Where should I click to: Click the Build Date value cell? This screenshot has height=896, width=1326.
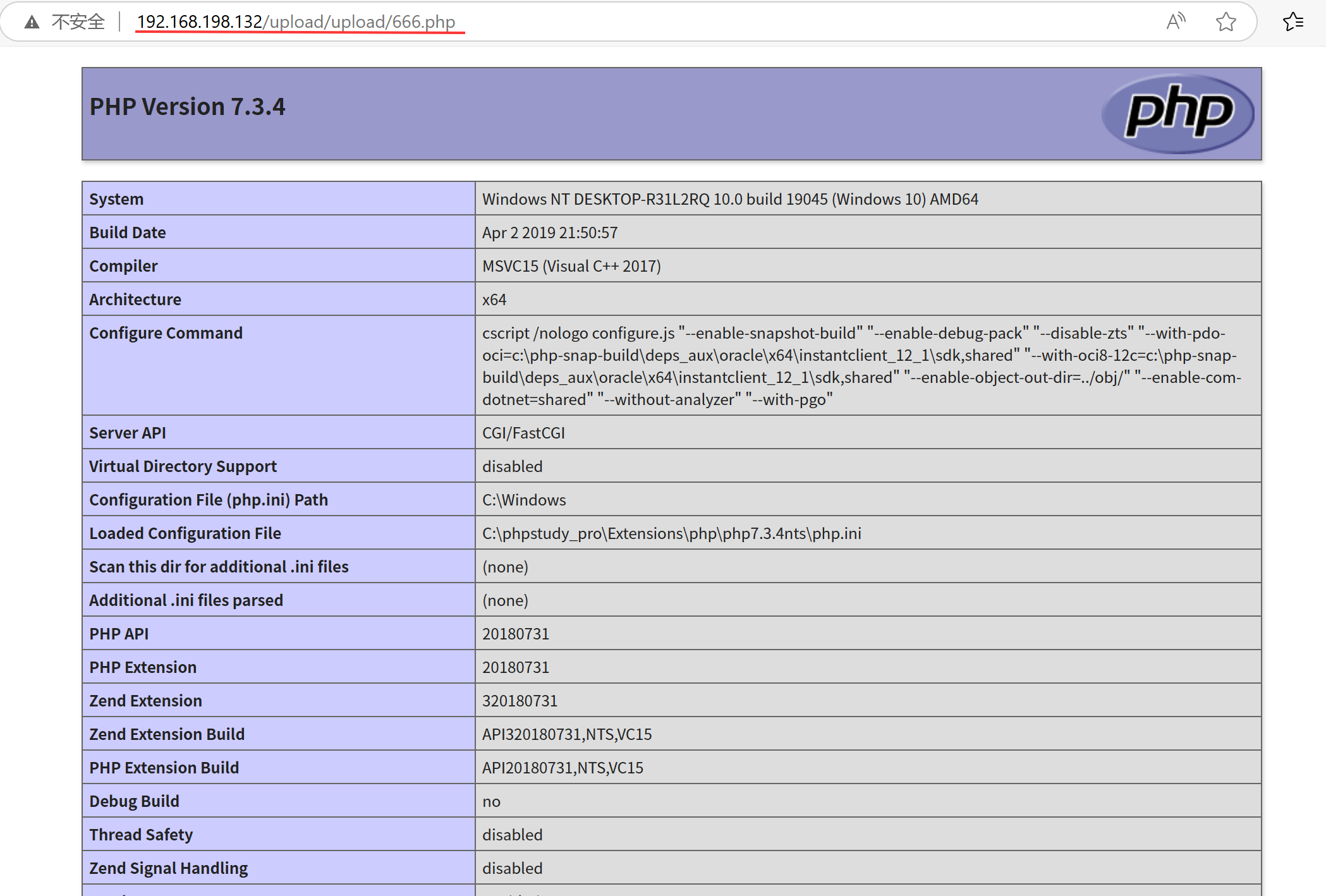549,233
